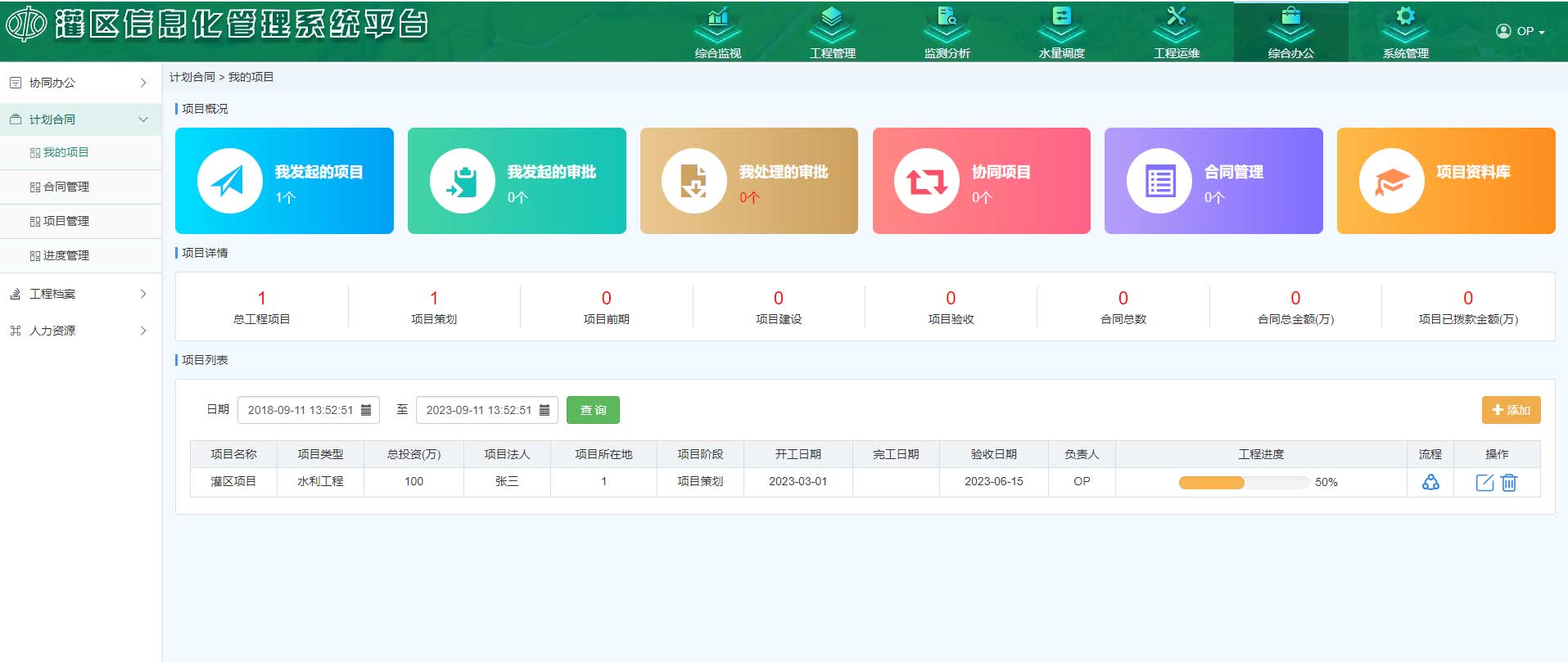Screen dimensions: 1568x662
Task: Open the 流程 workflow icon for 灌区项目
Action: coord(1430,483)
